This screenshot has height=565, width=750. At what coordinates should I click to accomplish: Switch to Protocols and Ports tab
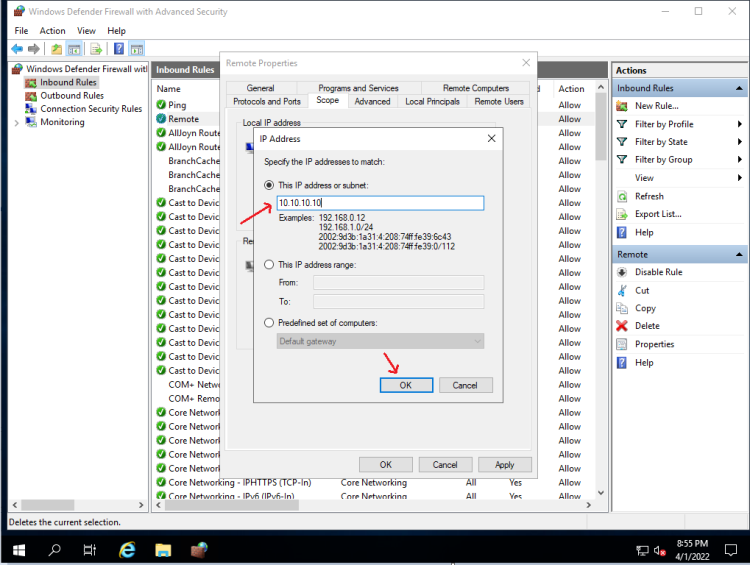267,101
